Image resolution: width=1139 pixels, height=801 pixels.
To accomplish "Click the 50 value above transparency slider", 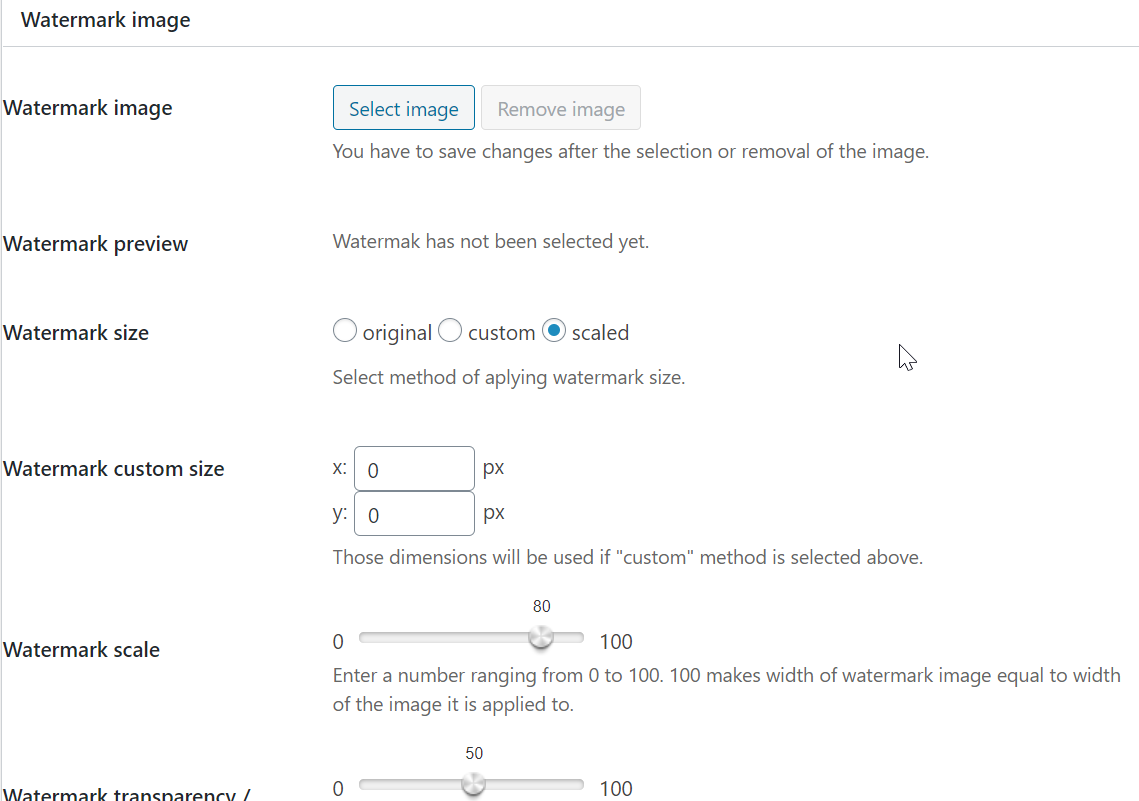I will pos(474,753).
